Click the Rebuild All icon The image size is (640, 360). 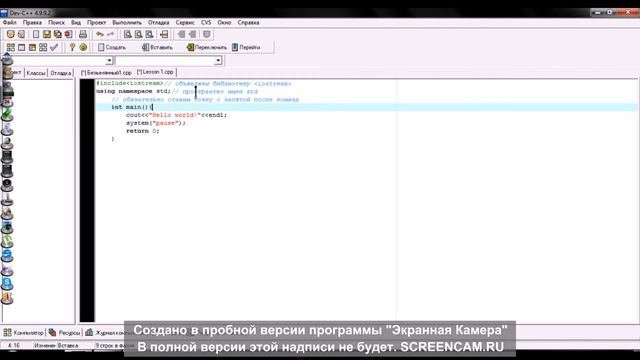(43, 47)
